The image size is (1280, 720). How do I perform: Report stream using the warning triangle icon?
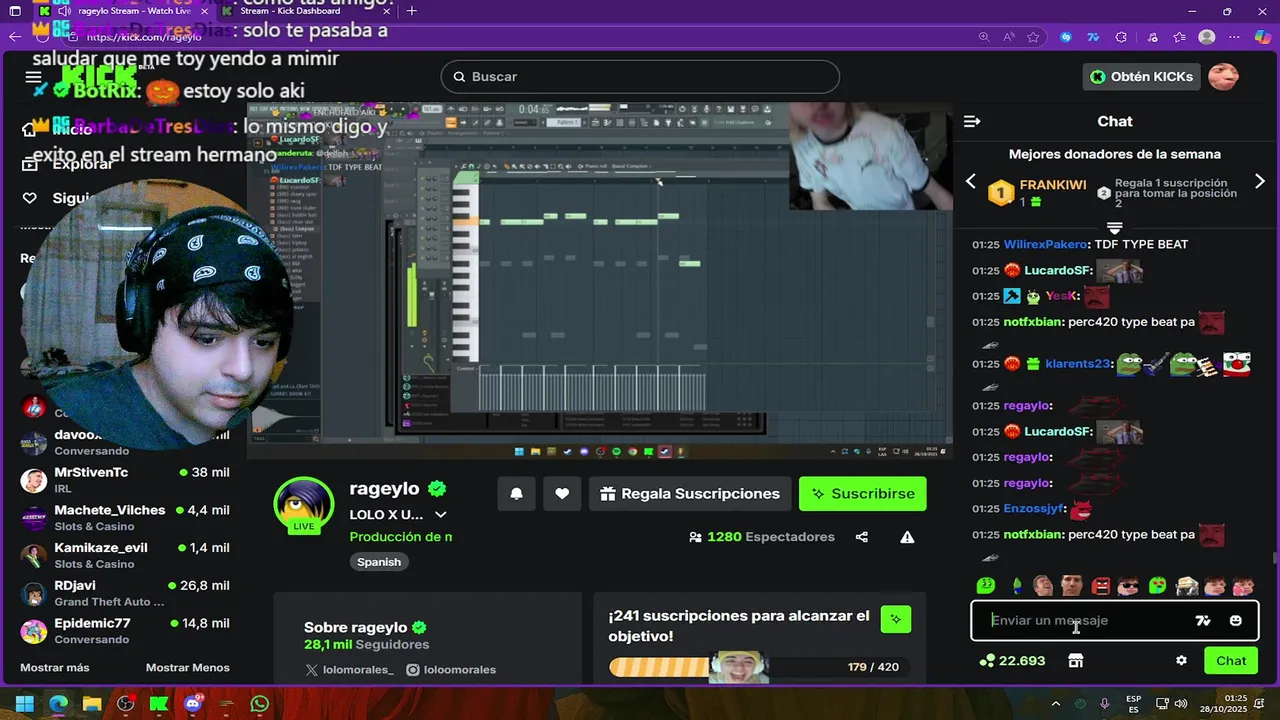pos(907,537)
